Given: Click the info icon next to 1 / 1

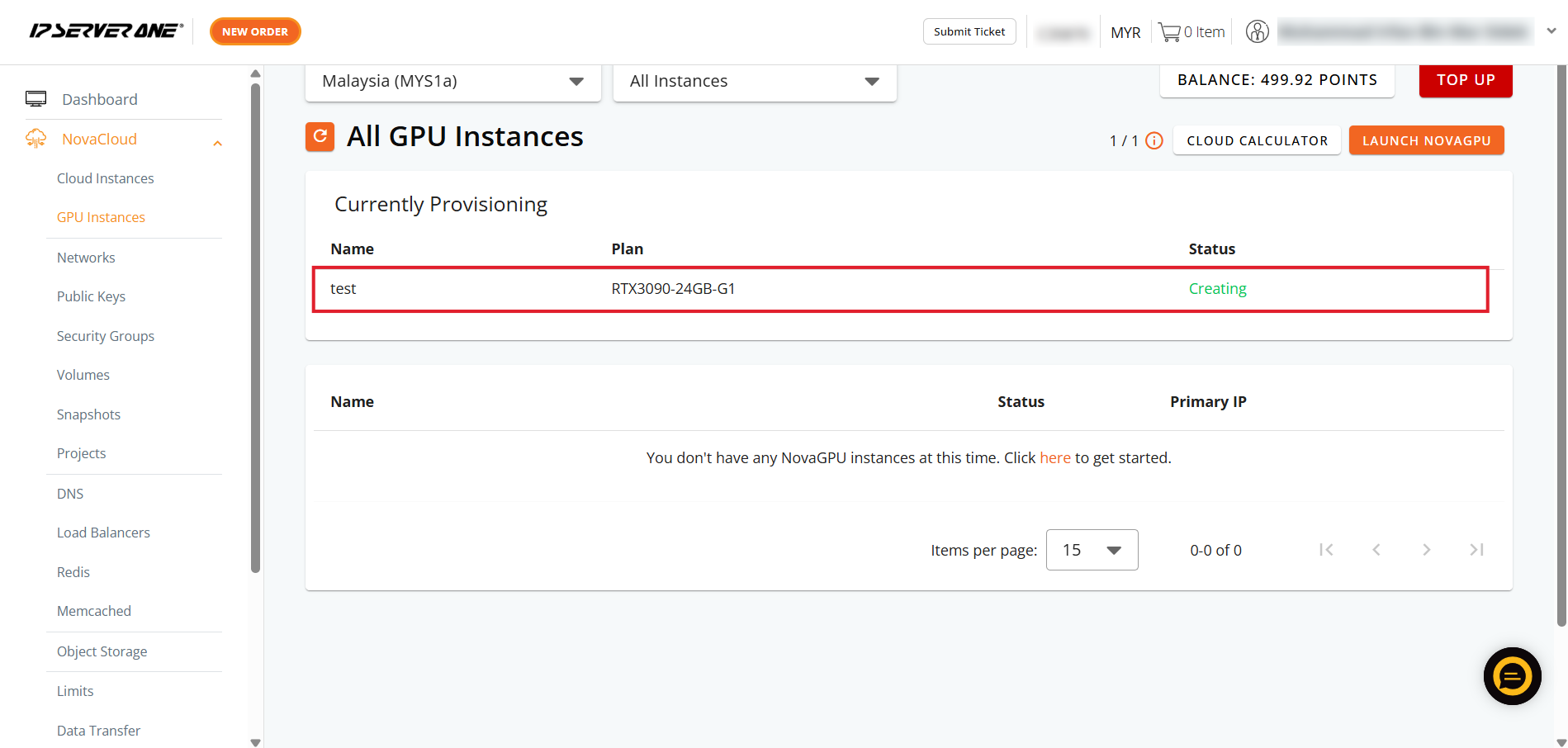Looking at the screenshot, I should [1154, 140].
